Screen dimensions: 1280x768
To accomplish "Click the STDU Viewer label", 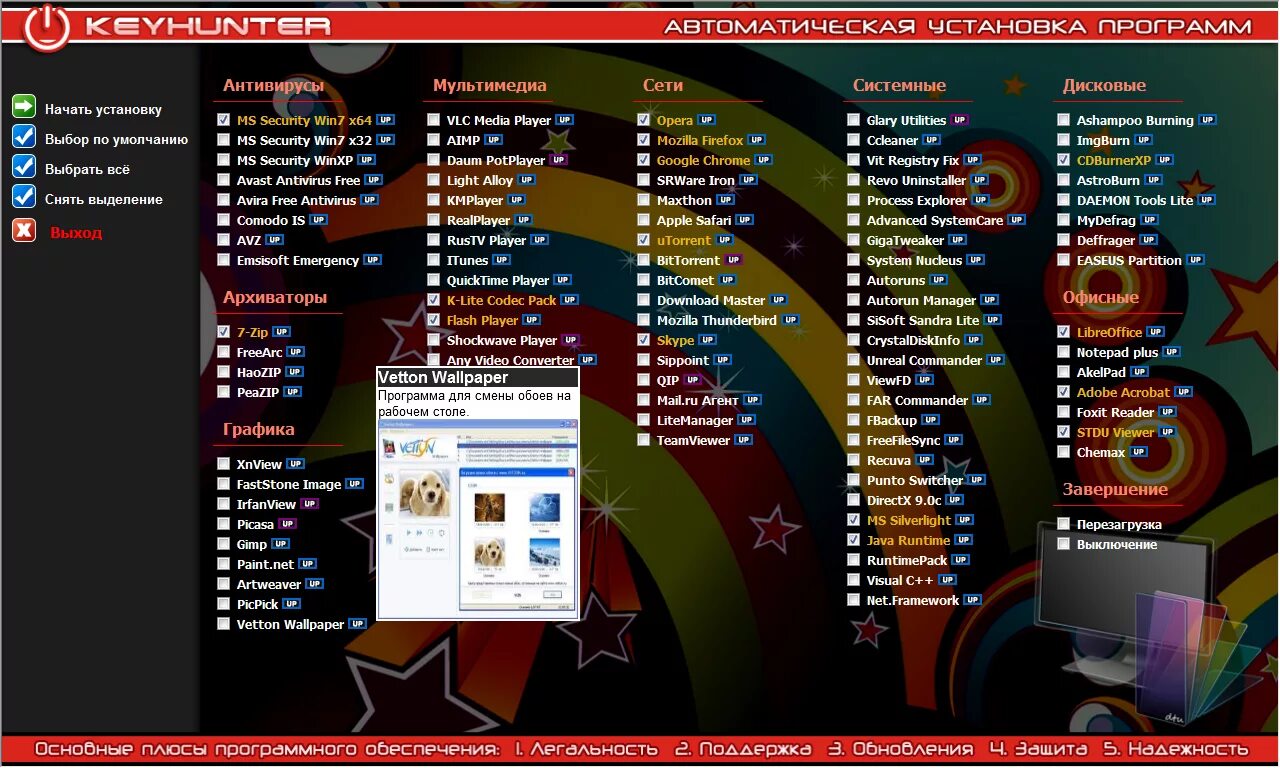I will [1115, 432].
